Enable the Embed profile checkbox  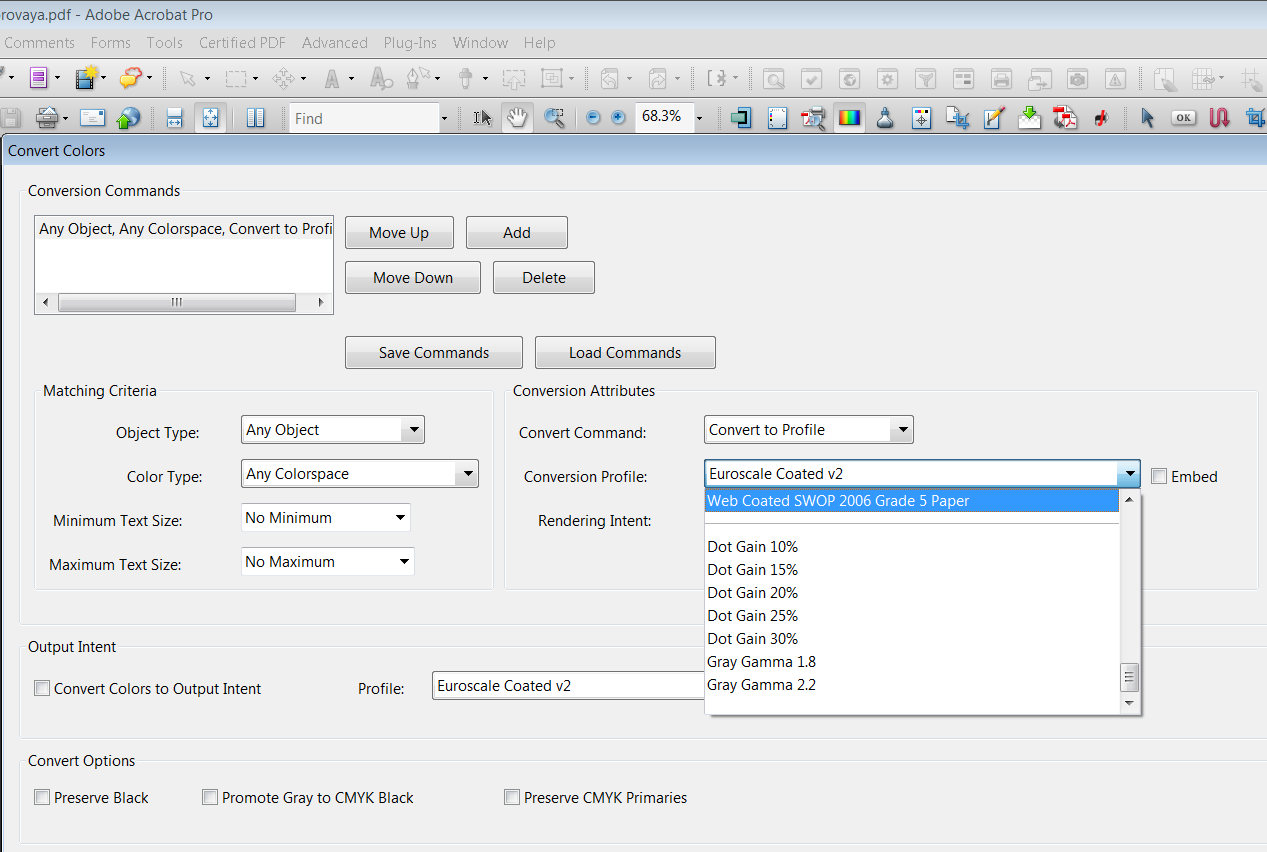coord(1159,476)
